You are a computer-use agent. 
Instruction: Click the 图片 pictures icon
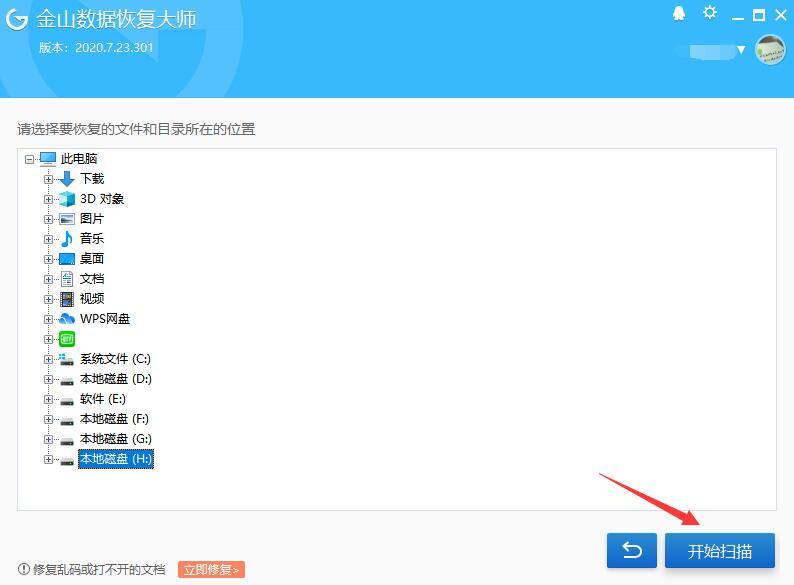(67, 219)
